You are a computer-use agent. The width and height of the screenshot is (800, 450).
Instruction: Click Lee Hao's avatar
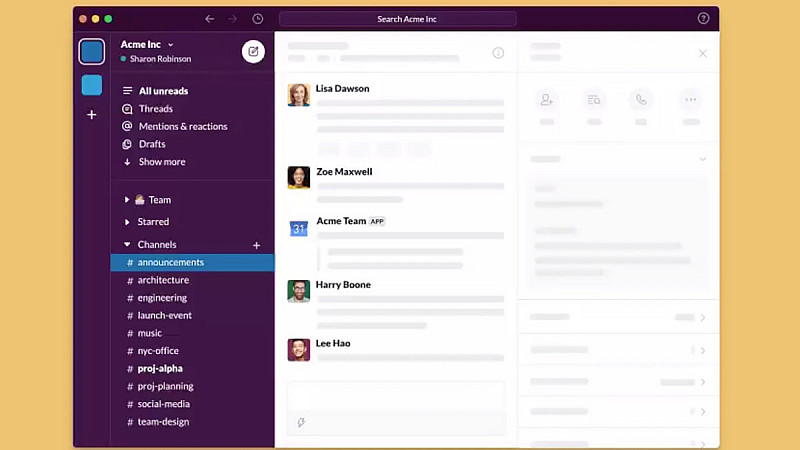point(298,350)
